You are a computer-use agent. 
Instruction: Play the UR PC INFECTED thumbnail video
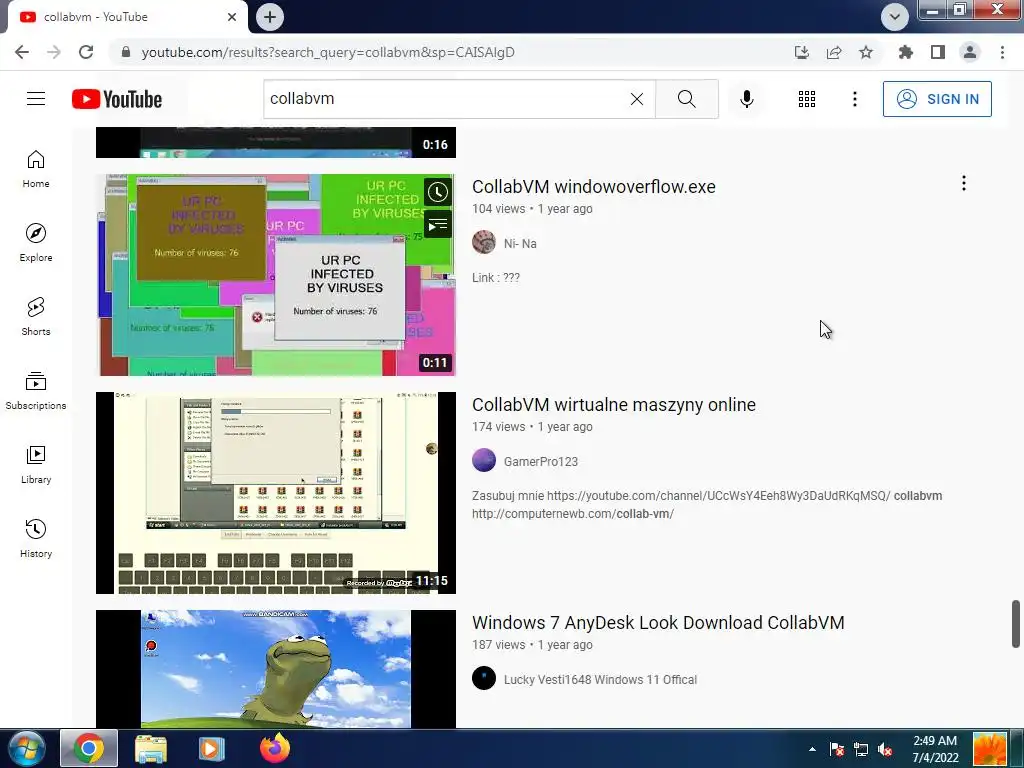pyautogui.click(x=276, y=275)
